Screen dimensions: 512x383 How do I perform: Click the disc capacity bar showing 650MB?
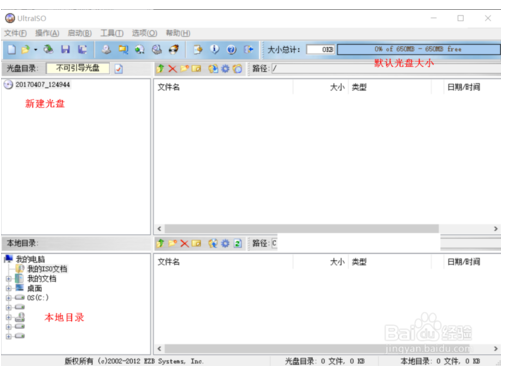[x=419, y=49]
